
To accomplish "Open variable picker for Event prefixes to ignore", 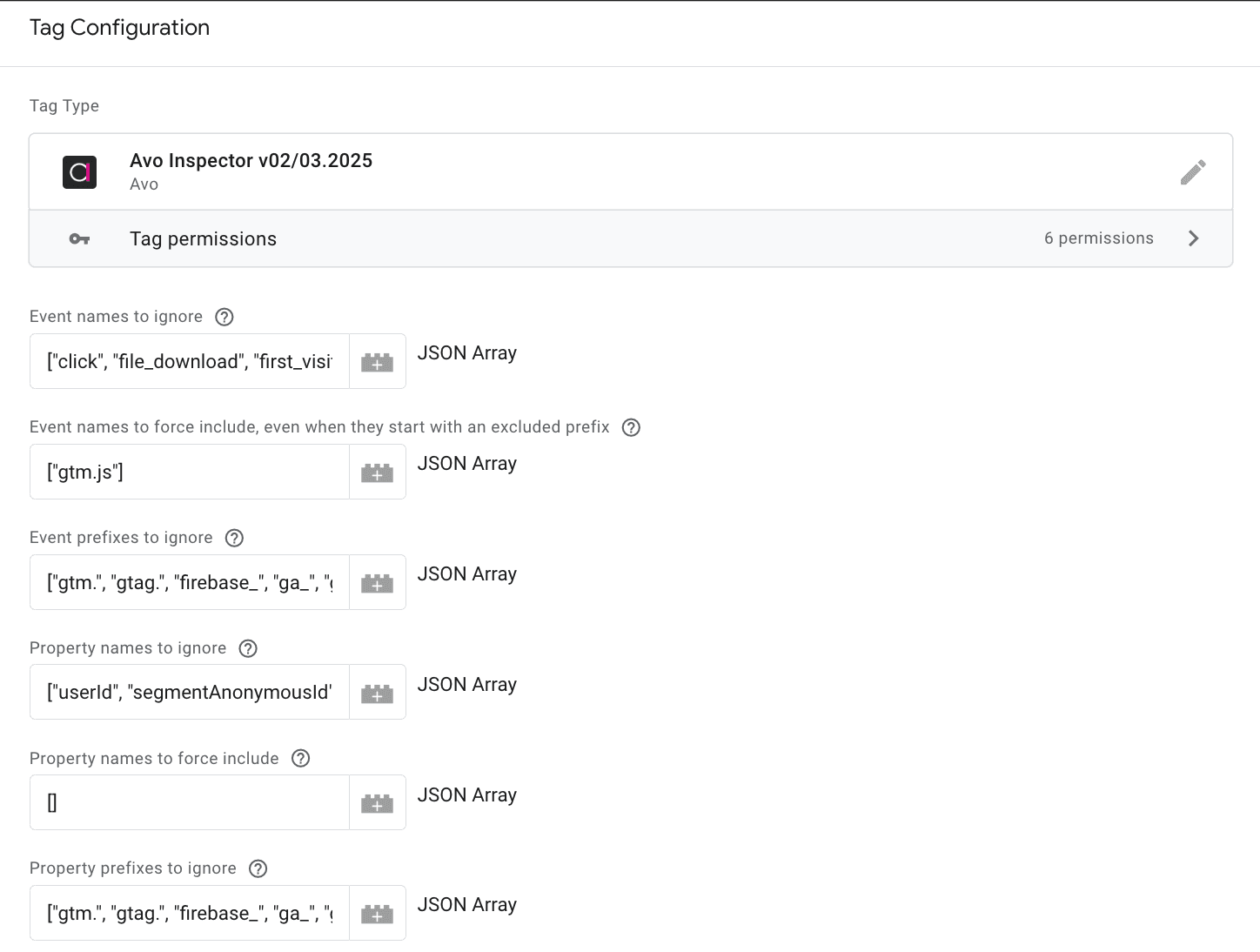I will [377, 582].
